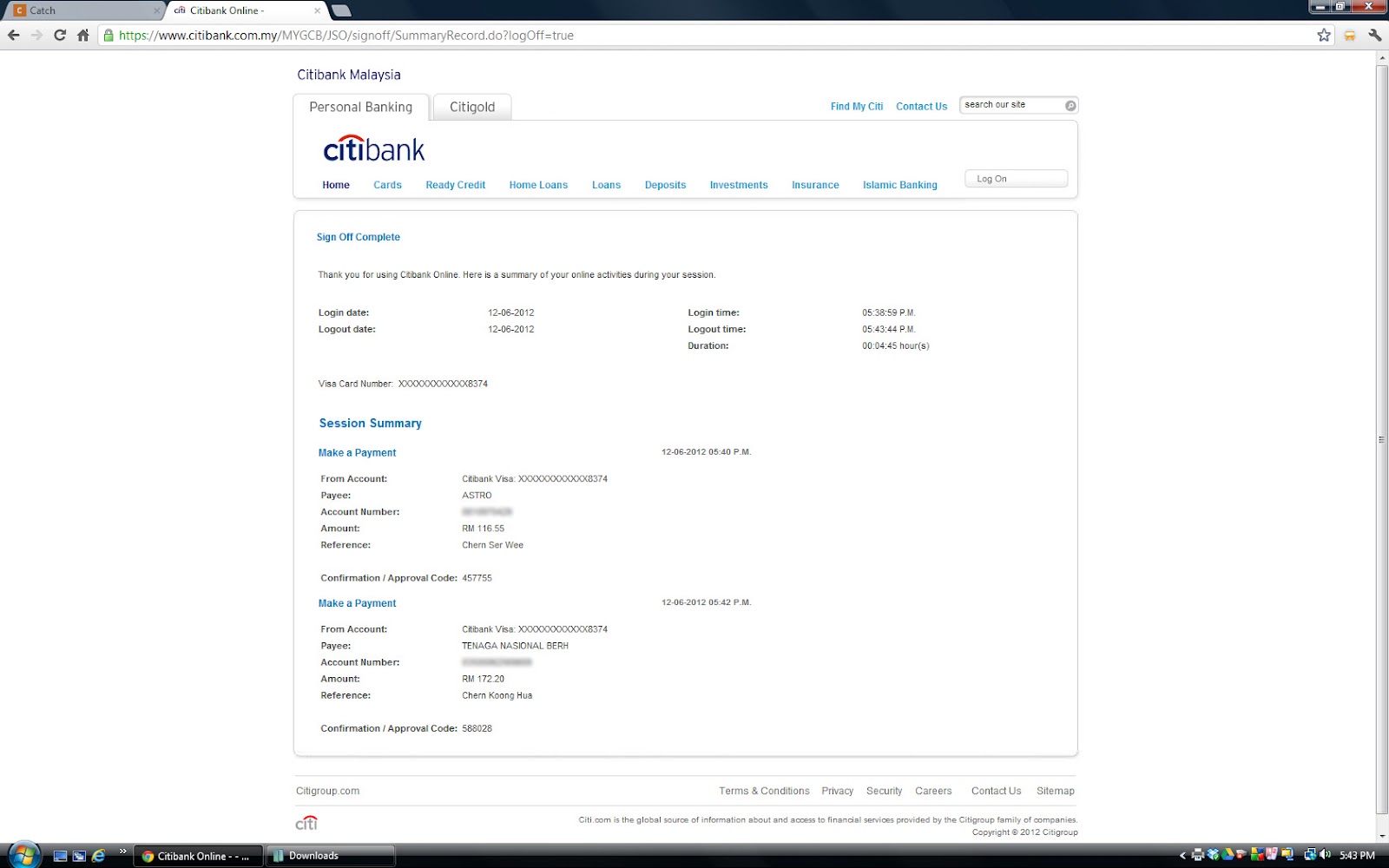1389x868 pixels.
Task: Click the volume speaker icon in the tray
Action: pos(1326,855)
